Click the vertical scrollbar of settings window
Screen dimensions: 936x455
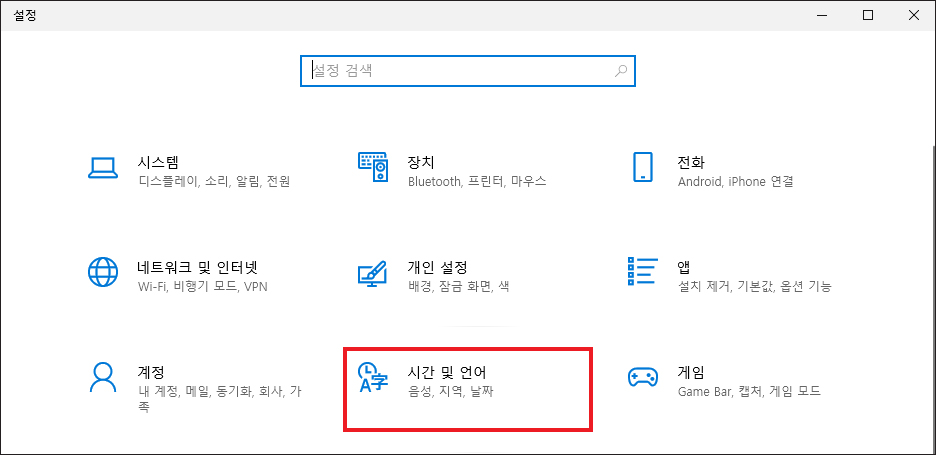[932, 299]
